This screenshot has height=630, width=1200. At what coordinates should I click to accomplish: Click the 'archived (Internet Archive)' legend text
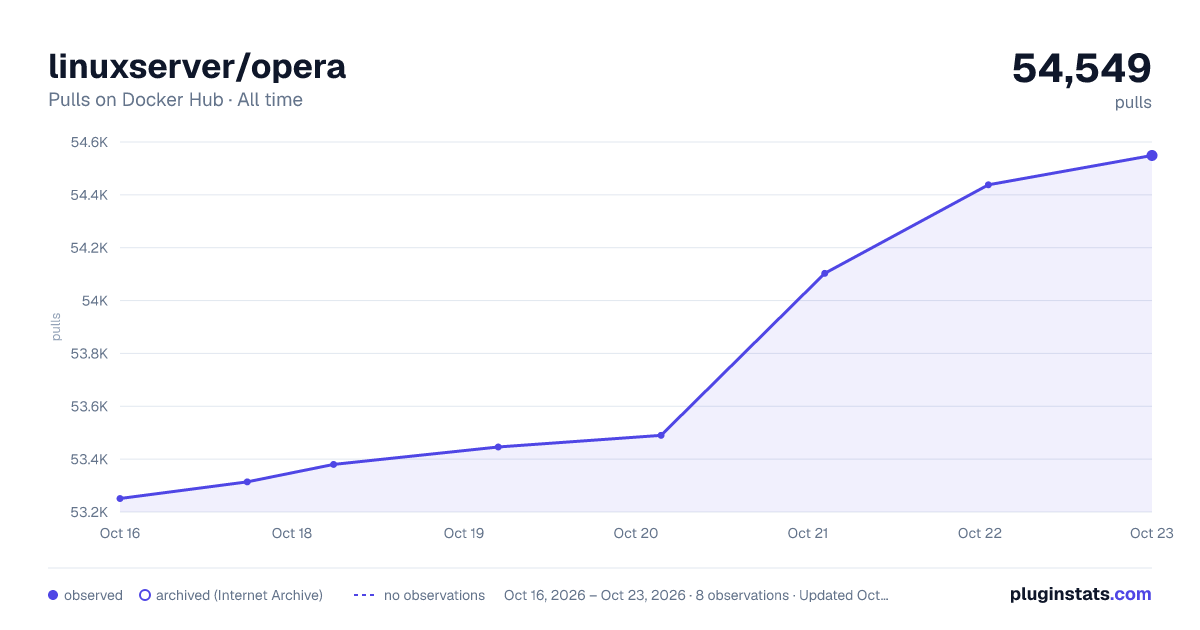click(x=239, y=595)
